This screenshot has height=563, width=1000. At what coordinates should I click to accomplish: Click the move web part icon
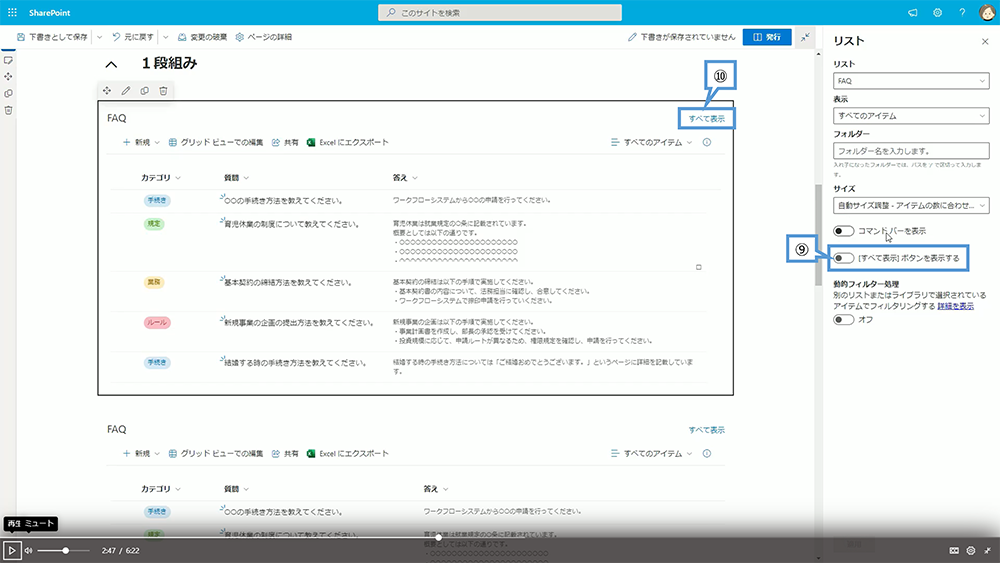[107, 91]
